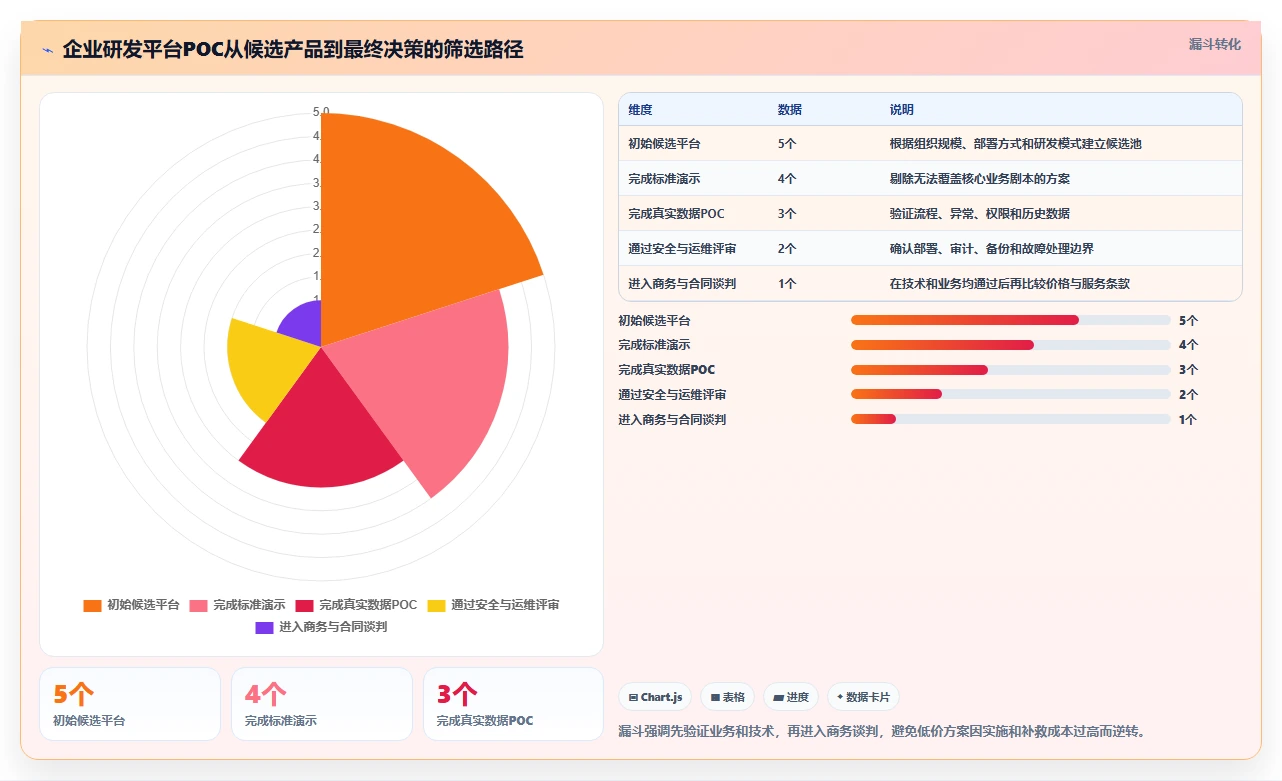Toggle 进入商务与合同谈判 legend color box
Screen dimensions: 1282x781
tap(264, 627)
